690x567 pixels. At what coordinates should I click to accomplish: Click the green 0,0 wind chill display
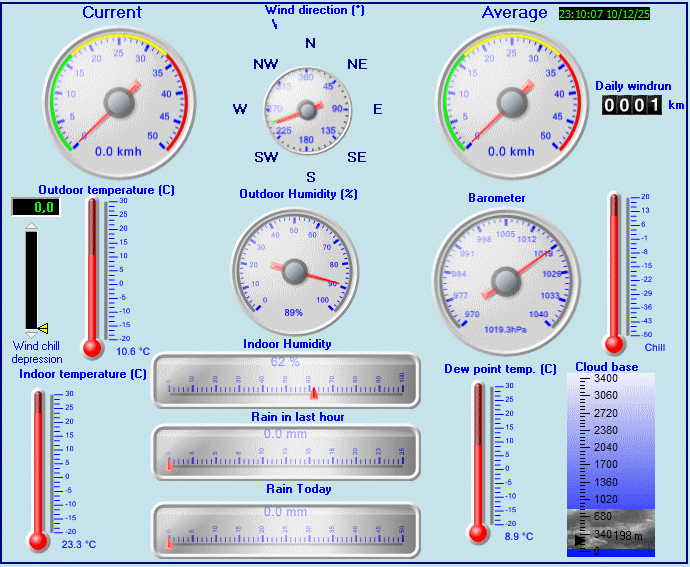pyautogui.click(x=35, y=207)
